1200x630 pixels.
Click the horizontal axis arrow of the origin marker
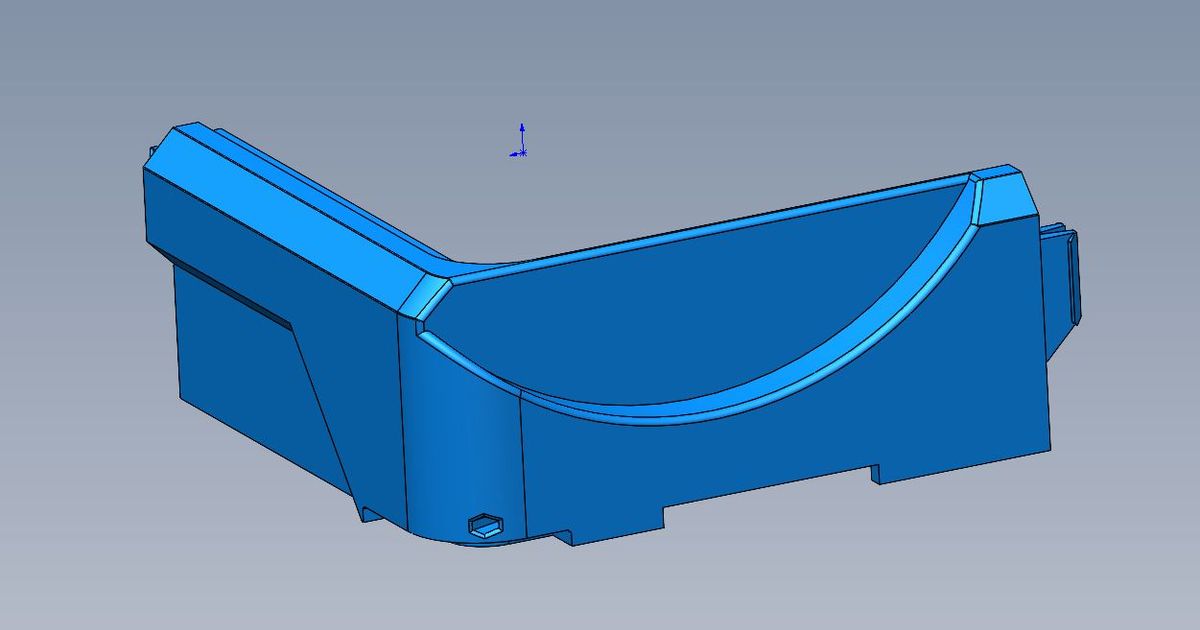pos(512,153)
